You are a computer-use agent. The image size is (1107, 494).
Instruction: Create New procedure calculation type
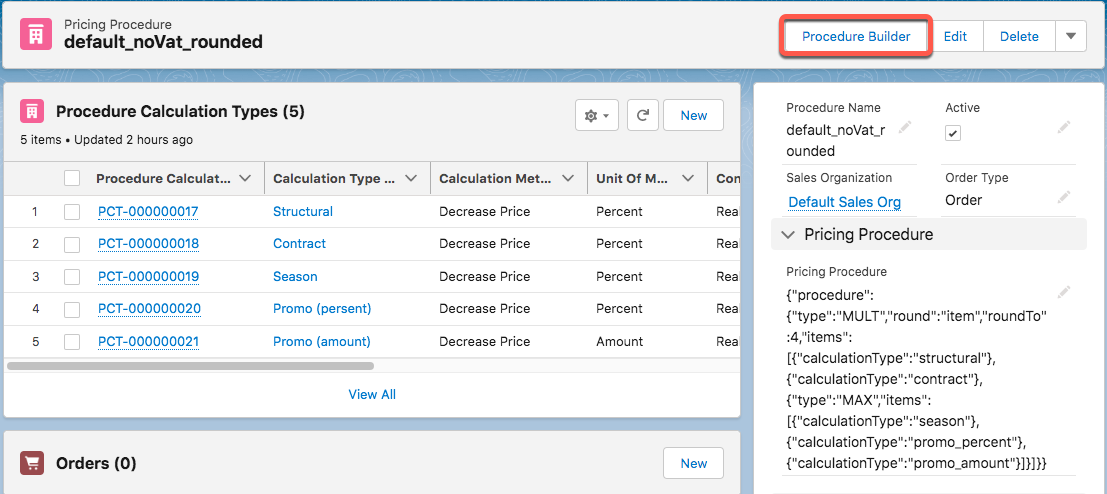point(693,115)
